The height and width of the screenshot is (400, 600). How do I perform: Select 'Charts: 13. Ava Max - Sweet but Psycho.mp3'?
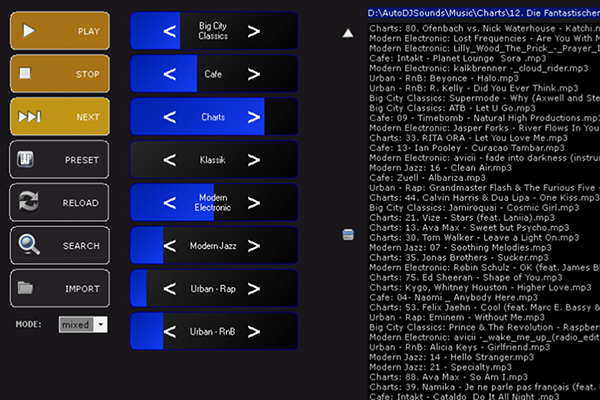point(469,227)
